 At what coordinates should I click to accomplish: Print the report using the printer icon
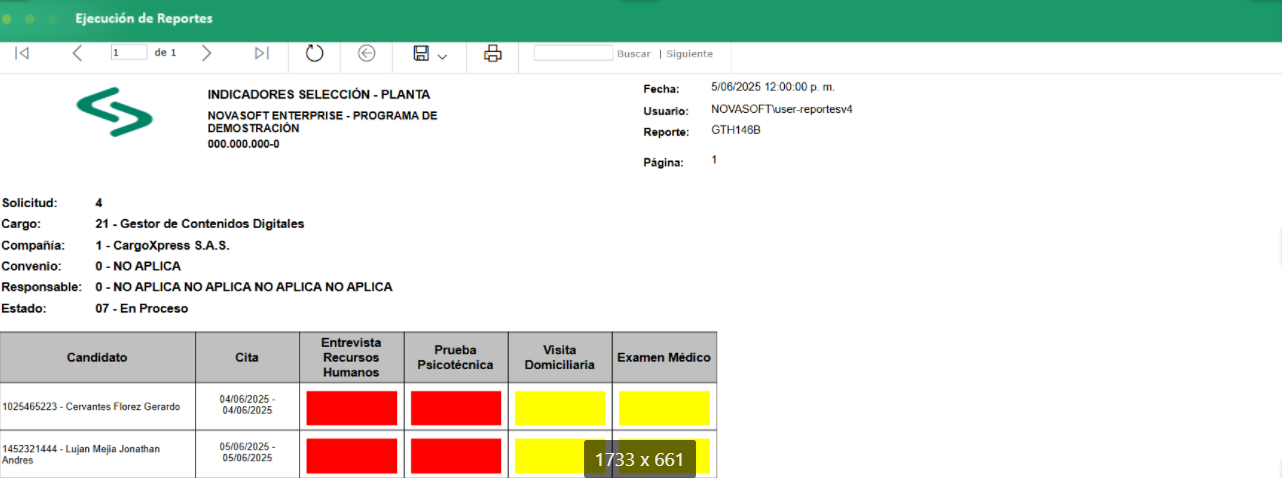click(x=492, y=53)
